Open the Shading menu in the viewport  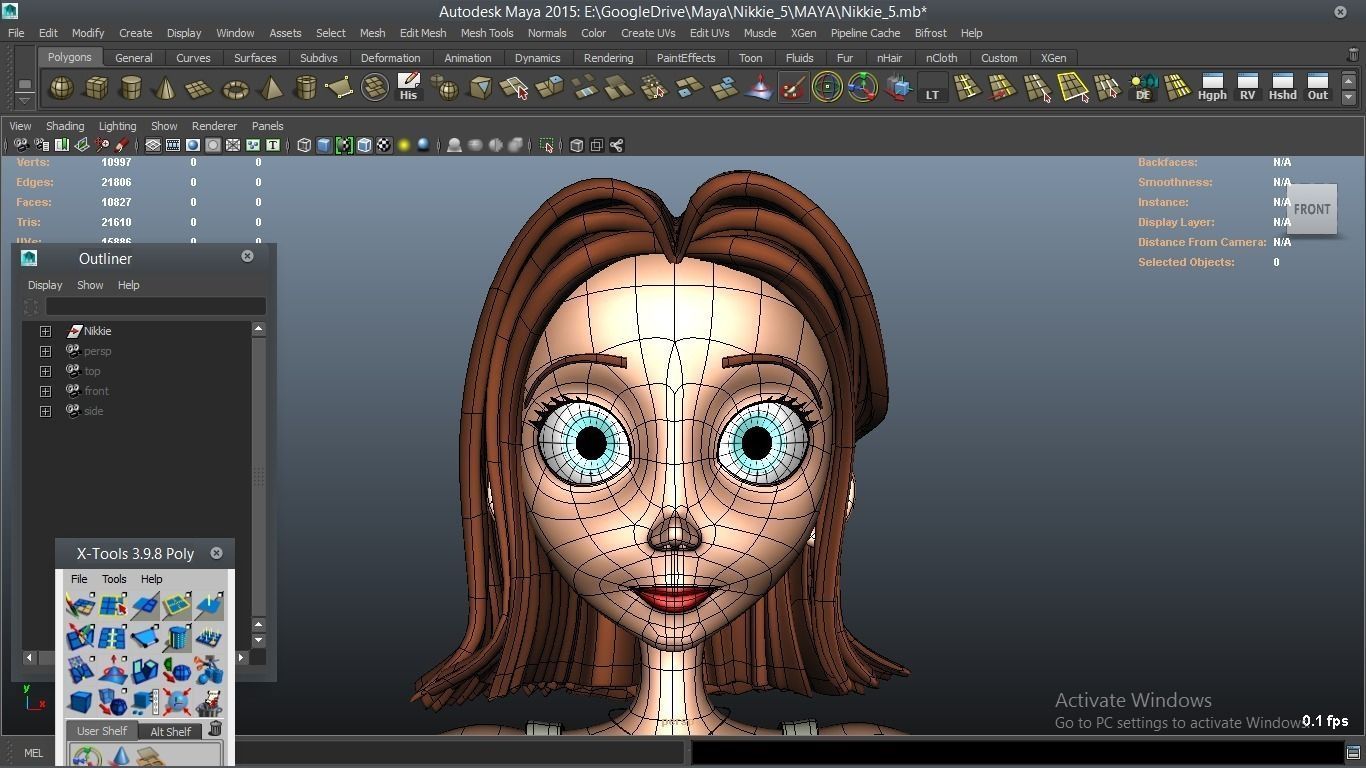pyautogui.click(x=65, y=126)
